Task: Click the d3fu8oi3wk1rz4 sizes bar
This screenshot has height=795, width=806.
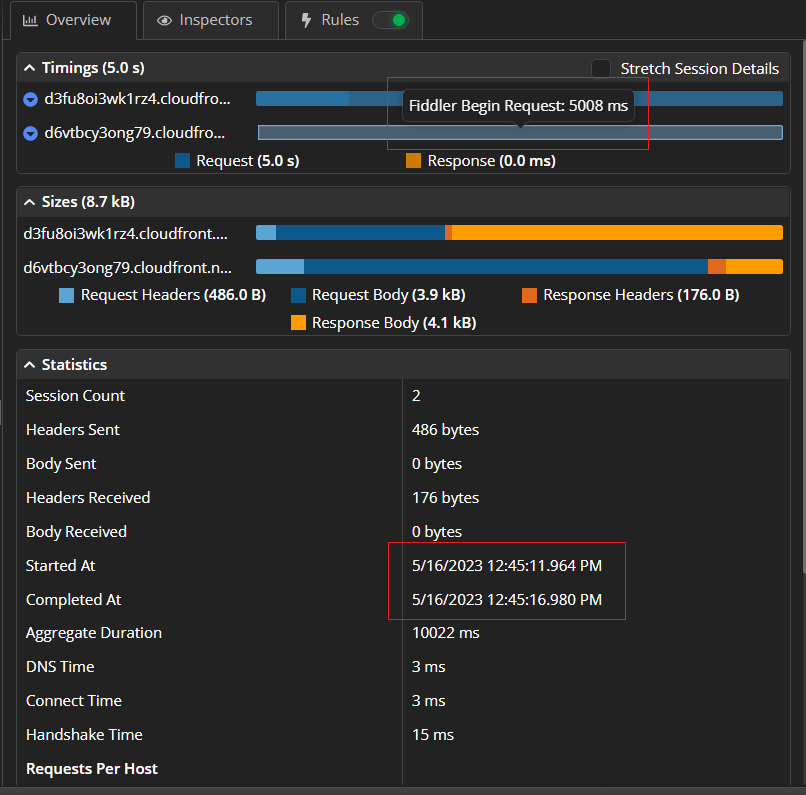Action: click(x=519, y=232)
